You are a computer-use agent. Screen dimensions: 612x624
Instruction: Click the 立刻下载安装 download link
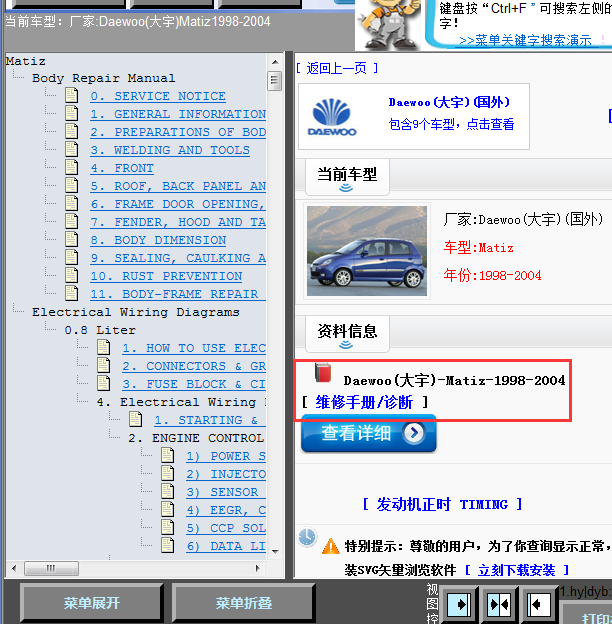[x=516, y=570]
